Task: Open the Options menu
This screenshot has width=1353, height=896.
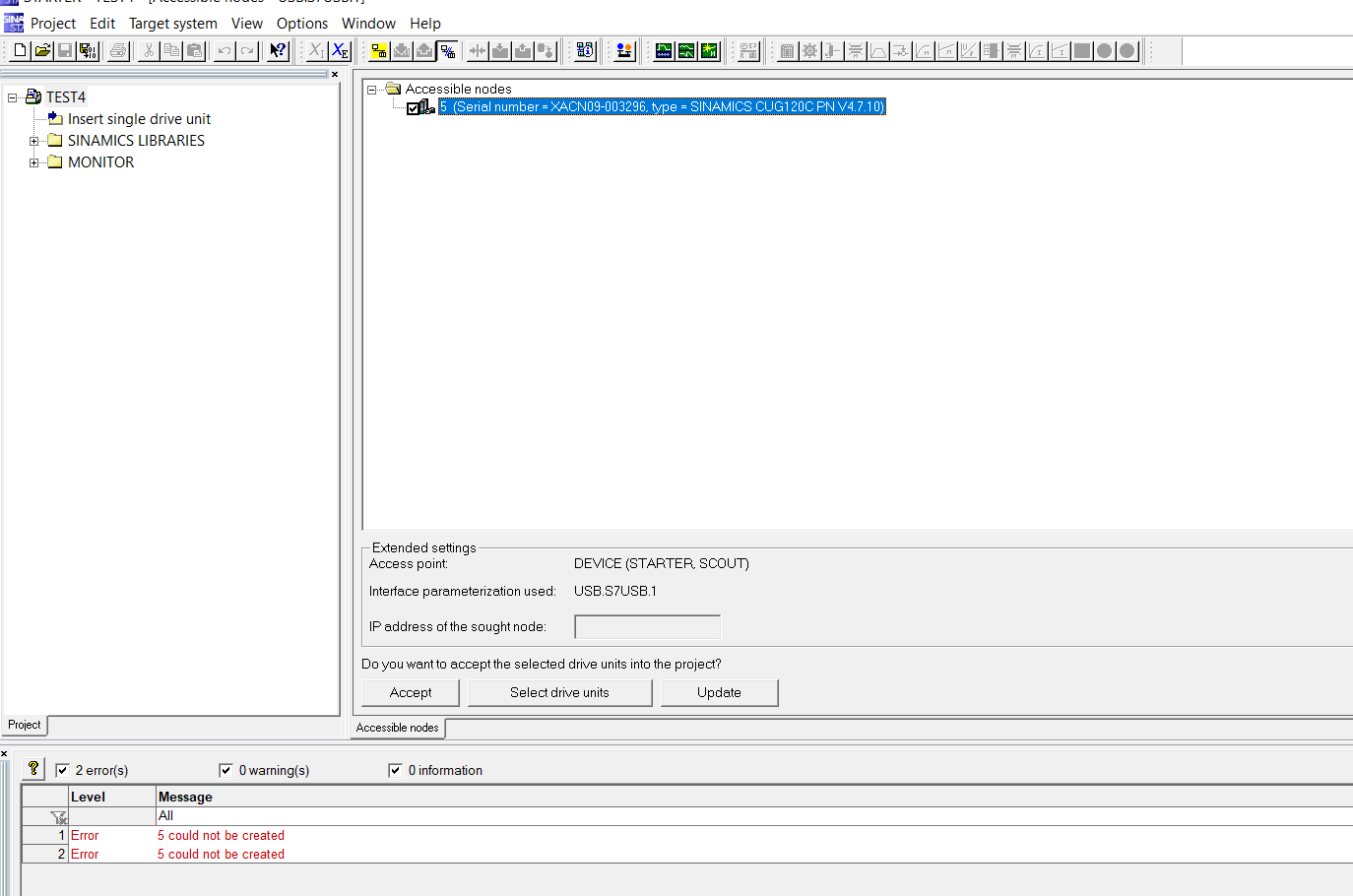Action: pos(302,24)
